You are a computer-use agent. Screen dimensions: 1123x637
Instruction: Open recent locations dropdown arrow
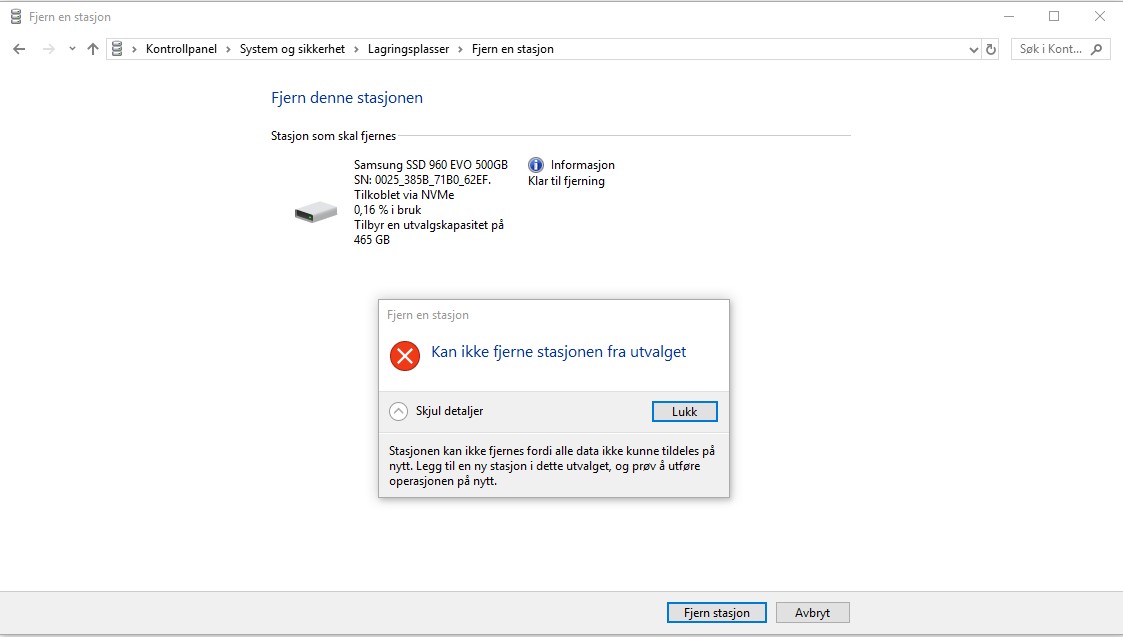(x=72, y=49)
